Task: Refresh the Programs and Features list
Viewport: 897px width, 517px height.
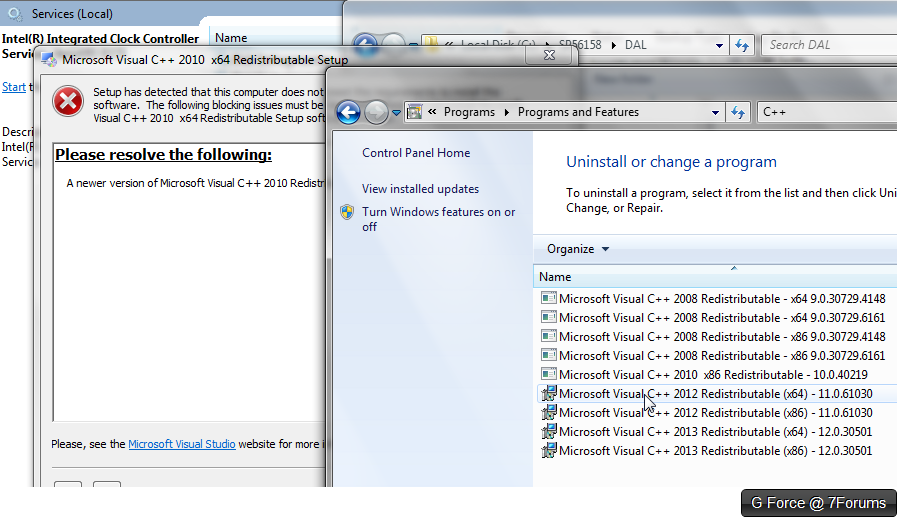Action: click(738, 112)
